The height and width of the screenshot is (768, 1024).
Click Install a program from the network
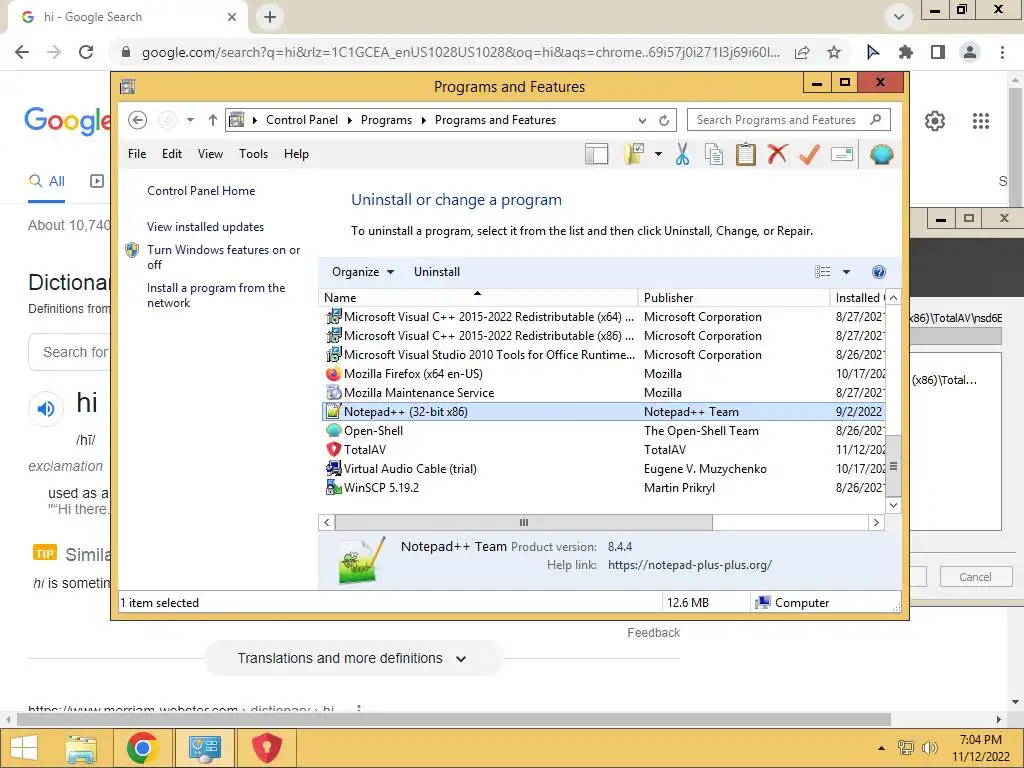(216, 295)
